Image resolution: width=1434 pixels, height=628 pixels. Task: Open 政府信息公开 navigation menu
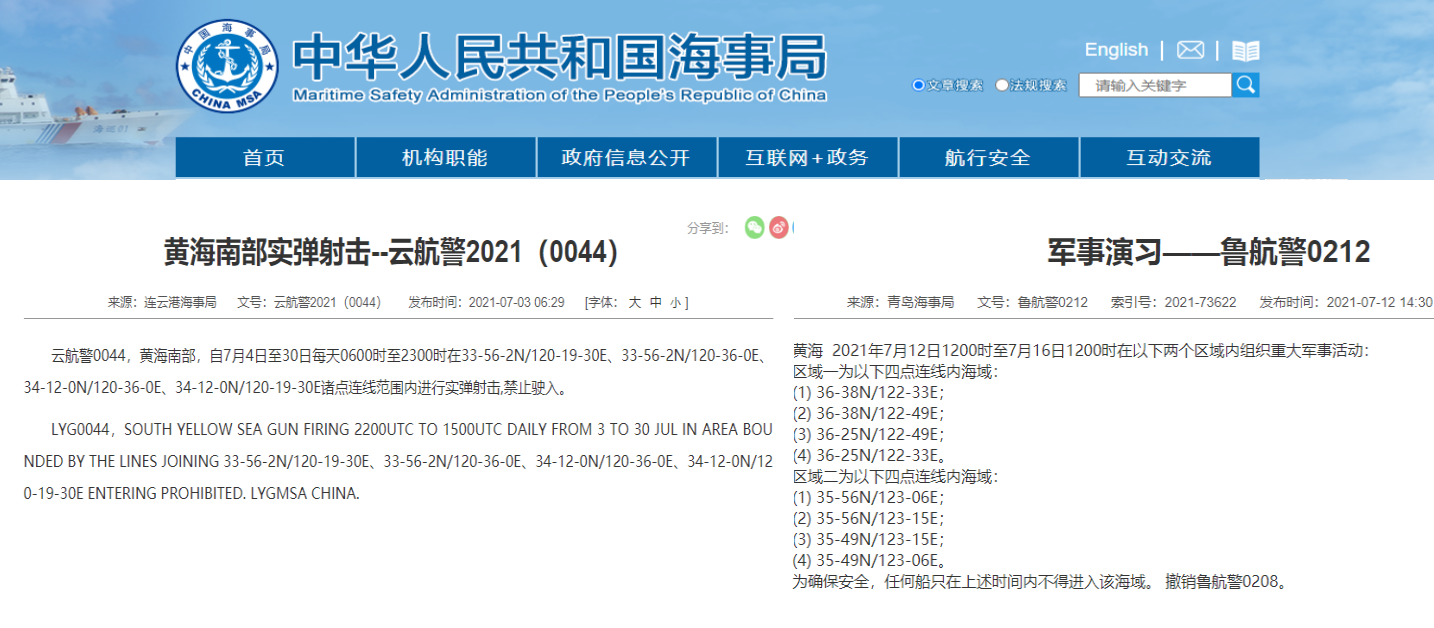point(626,158)
